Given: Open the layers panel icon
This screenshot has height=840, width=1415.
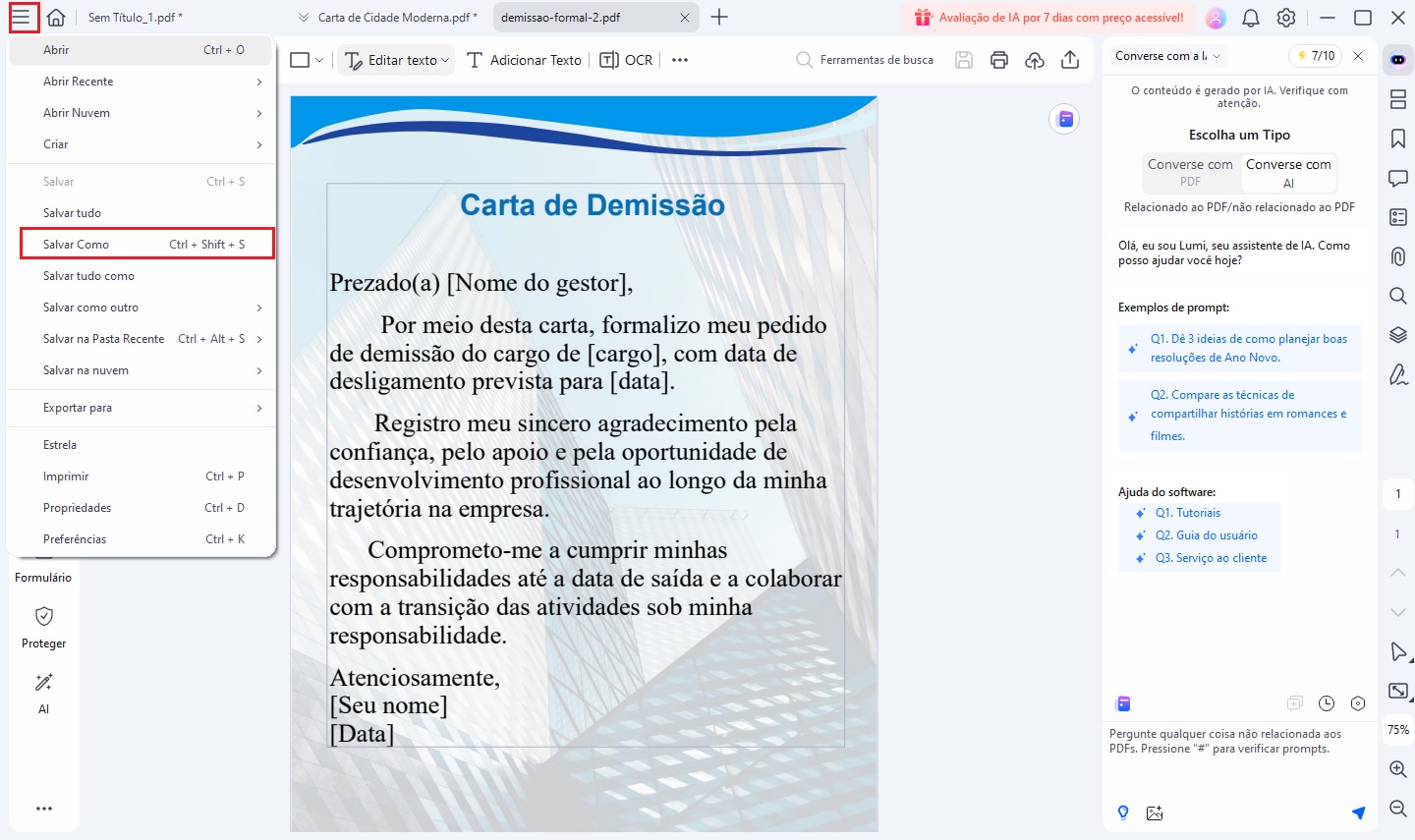Looking at the screenshot, I should pos(1397,335).
